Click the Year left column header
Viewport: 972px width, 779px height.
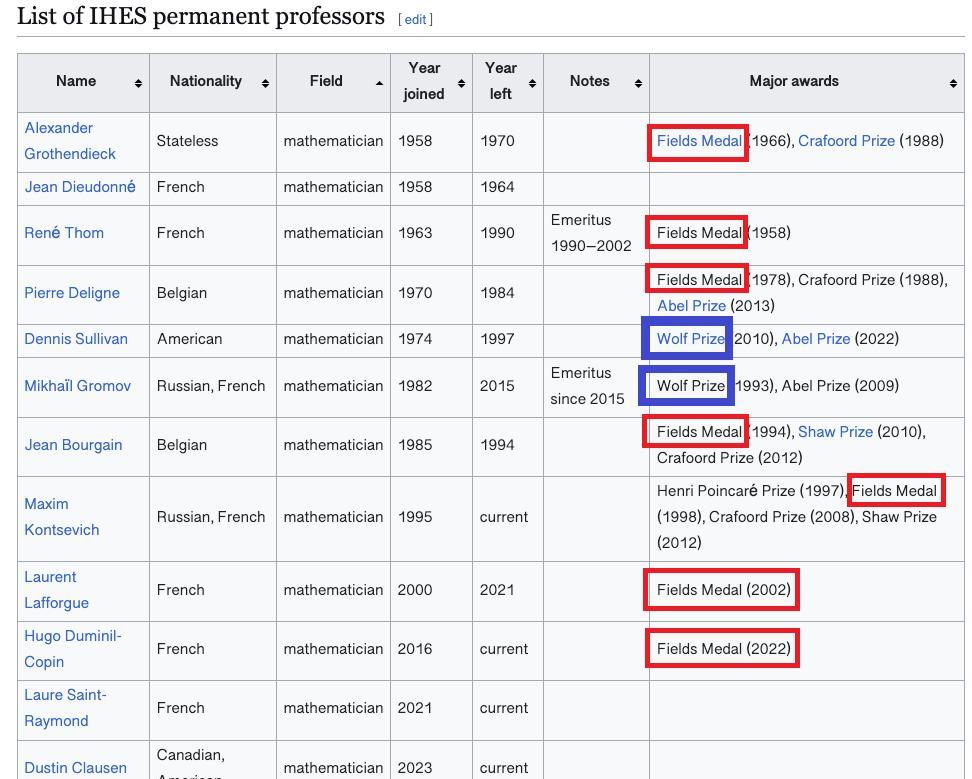point(508,82)
